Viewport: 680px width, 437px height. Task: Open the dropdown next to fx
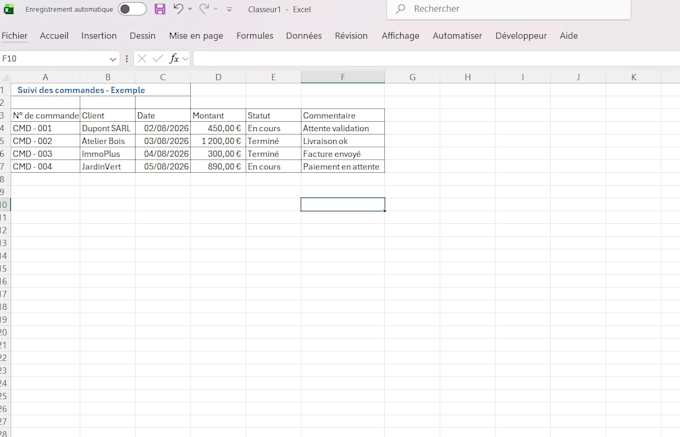(x=186, y=59)
